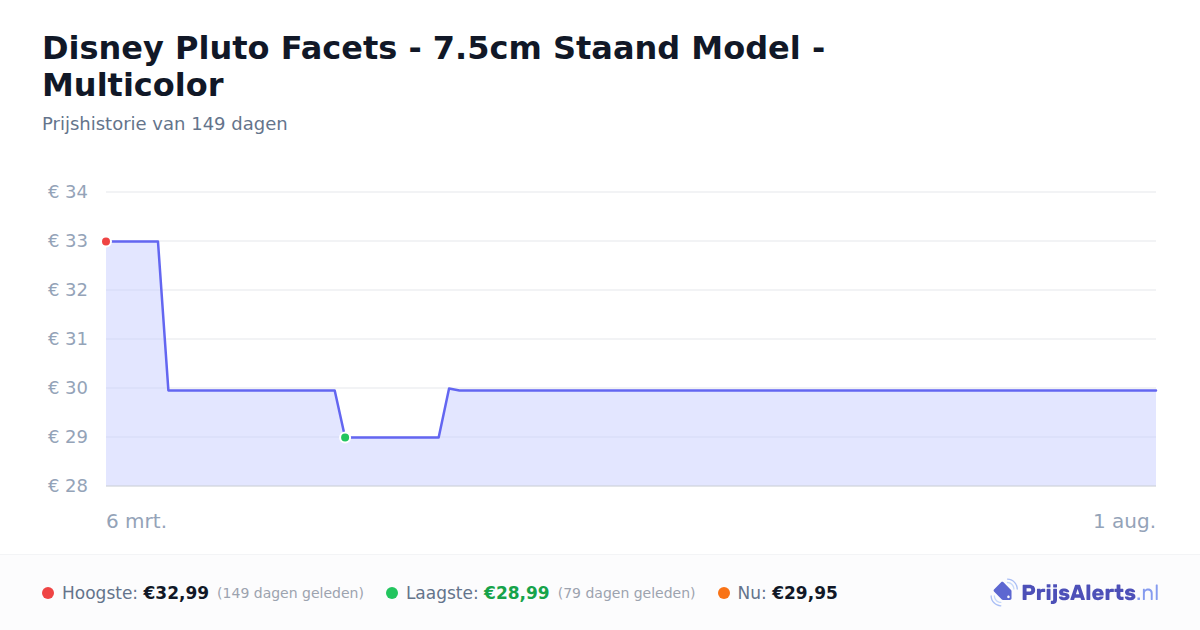This screenshot has width=1200, height=630.
Task: Click the € 33 axis label
Action: coord(68,241)
